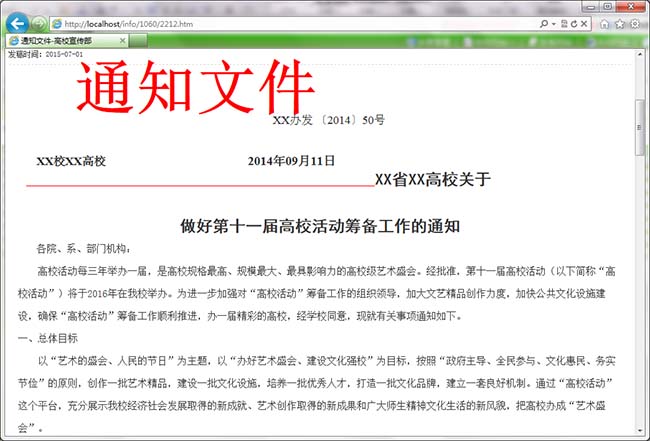Click the scrollbar up arrow
650x441 pixels.
(x=641, y=55)
